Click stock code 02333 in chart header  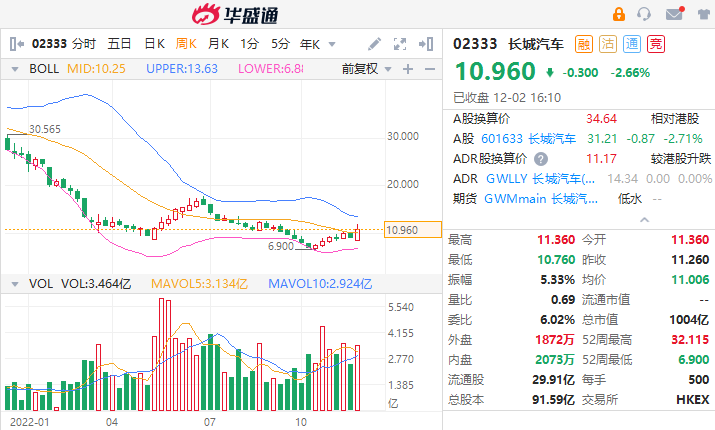pyautogui.click(x=49, y=44)
